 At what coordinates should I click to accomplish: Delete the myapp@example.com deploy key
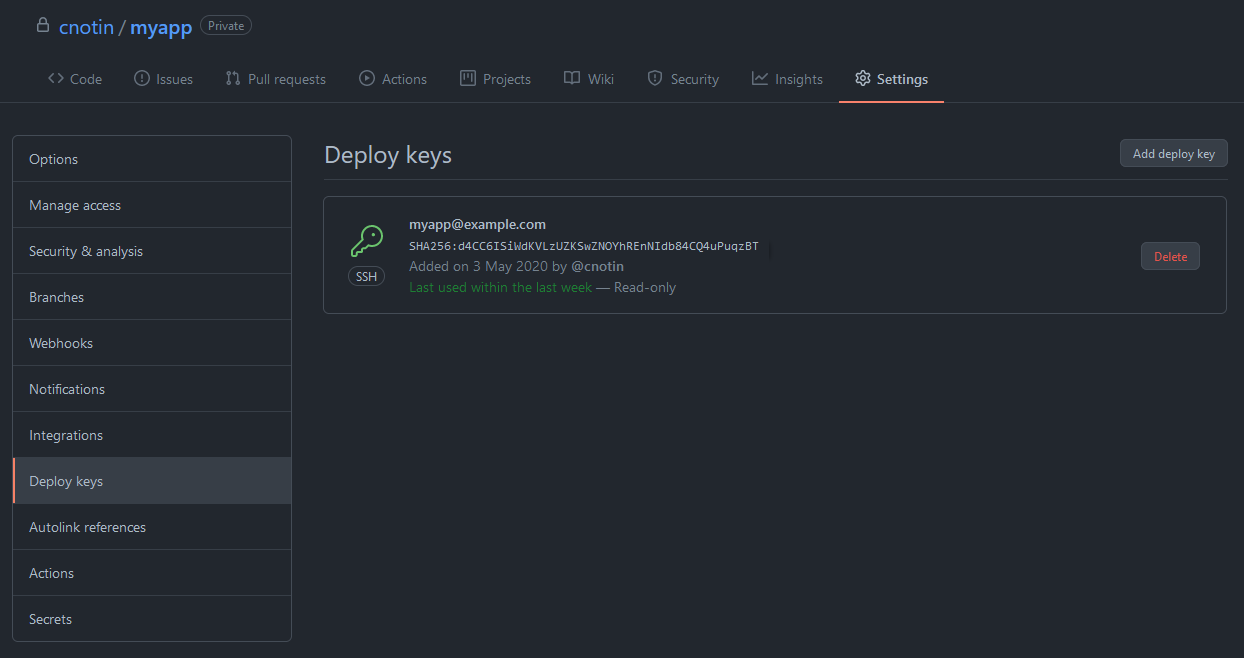(1170, 257)
